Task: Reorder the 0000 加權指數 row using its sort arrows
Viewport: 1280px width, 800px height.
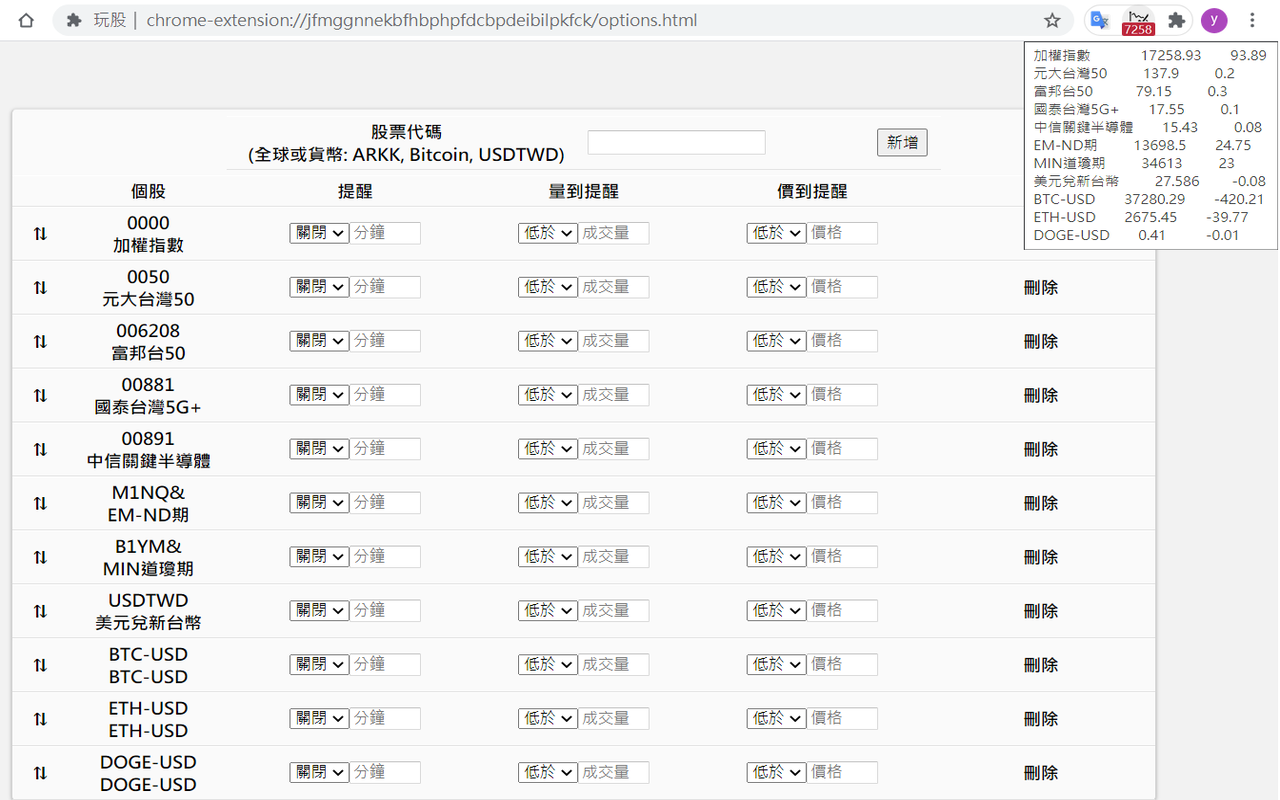Action: pos(40,234)
